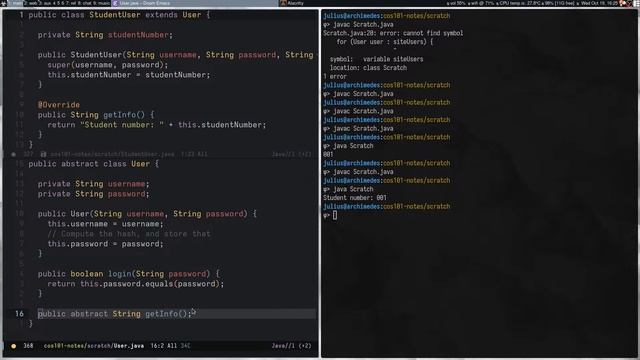Click "Scratch.java:20: error: cannot find symbol" line

[x=393, y=33]
